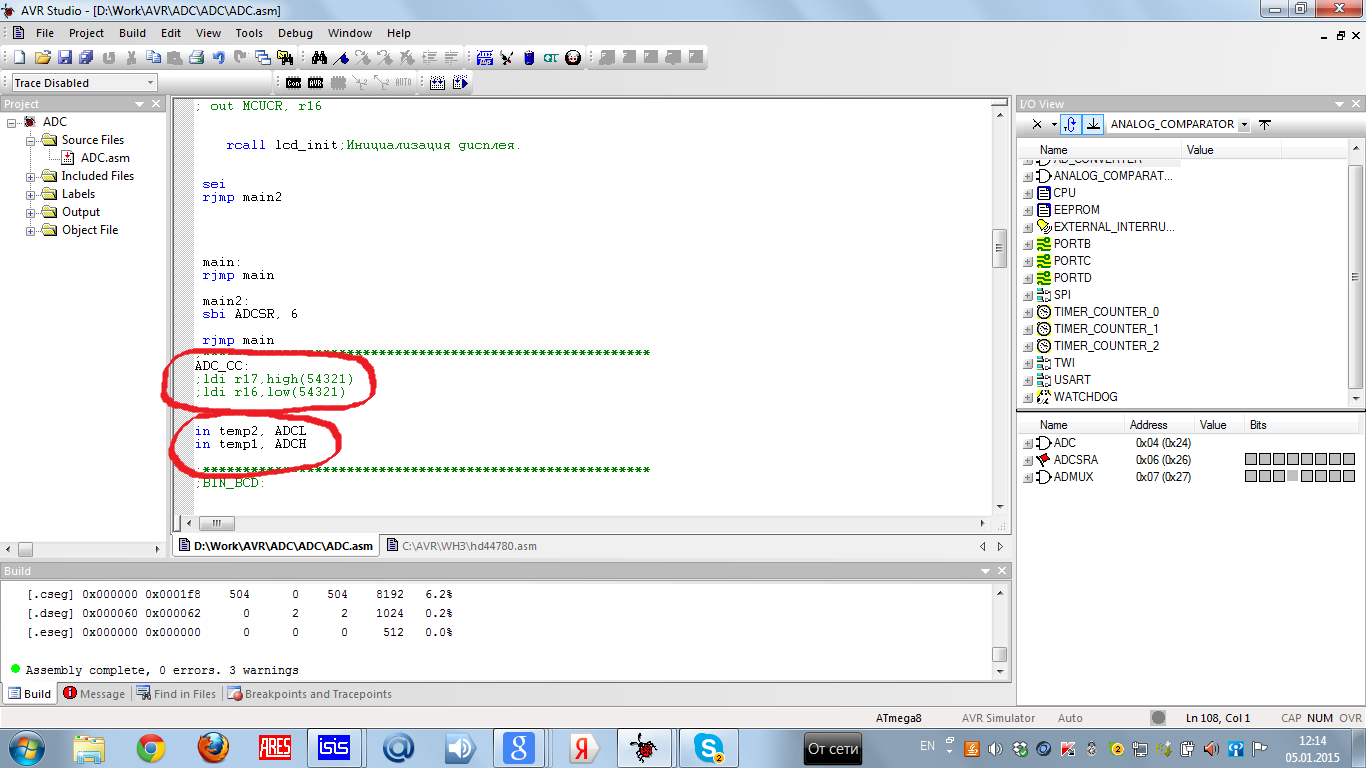1366x768 pixels.
Task: Toggle the rightmost bit box of ADMUX
Action: tap(1349, 477)
